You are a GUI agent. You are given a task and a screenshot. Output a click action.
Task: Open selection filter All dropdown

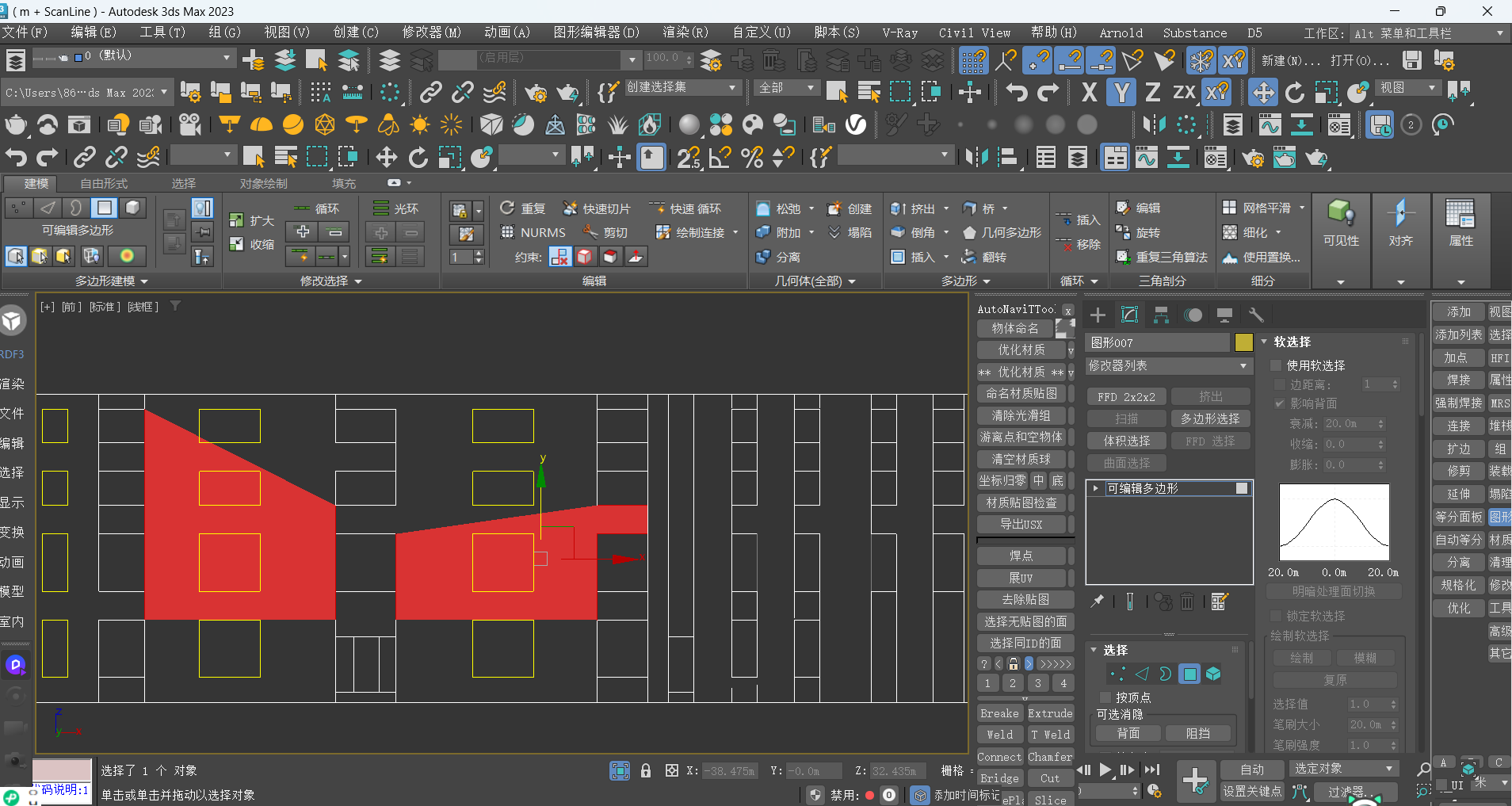pos(786,87)
